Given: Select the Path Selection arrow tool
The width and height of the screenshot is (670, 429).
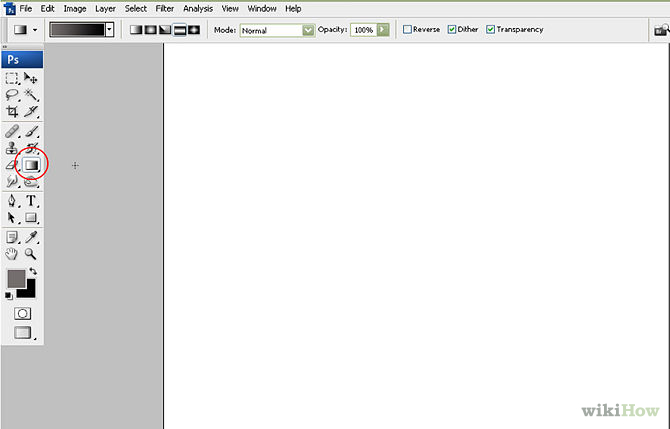Looking at the screenshot, I should click(x=12, y=218).
